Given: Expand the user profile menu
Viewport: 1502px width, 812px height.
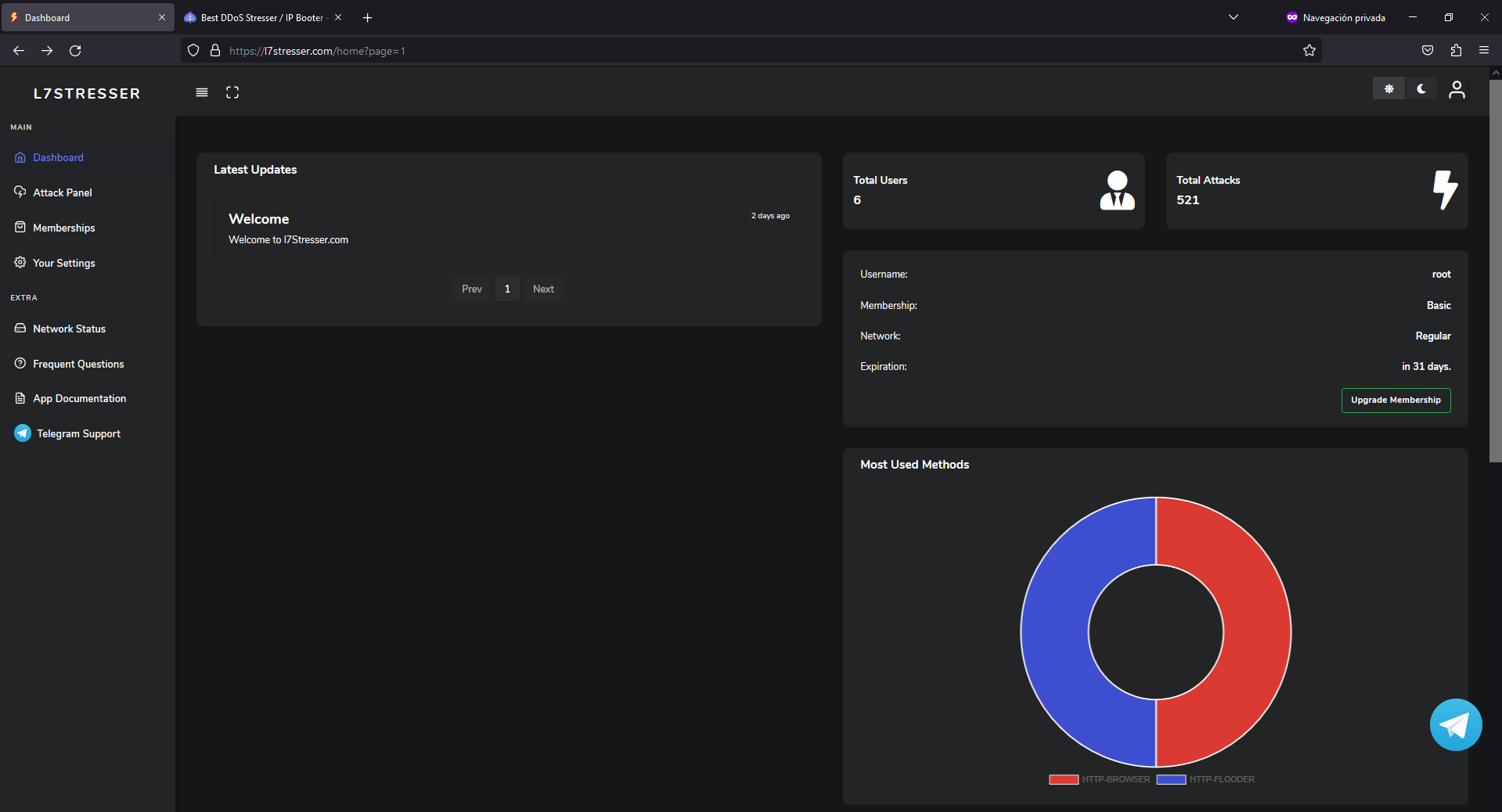Looking at the screenshot, I should 1457,89.
